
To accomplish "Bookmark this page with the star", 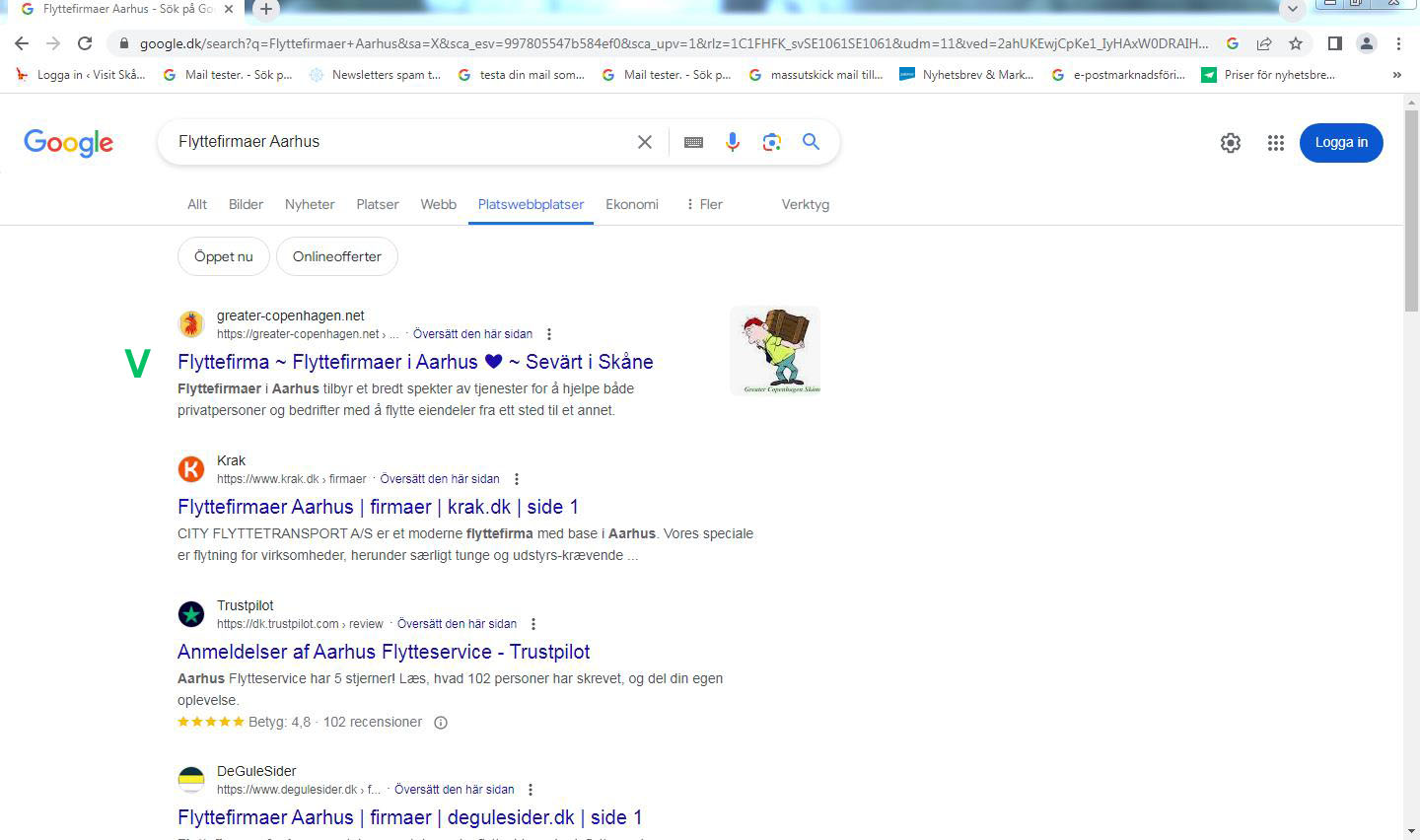I will point(1296,43).
